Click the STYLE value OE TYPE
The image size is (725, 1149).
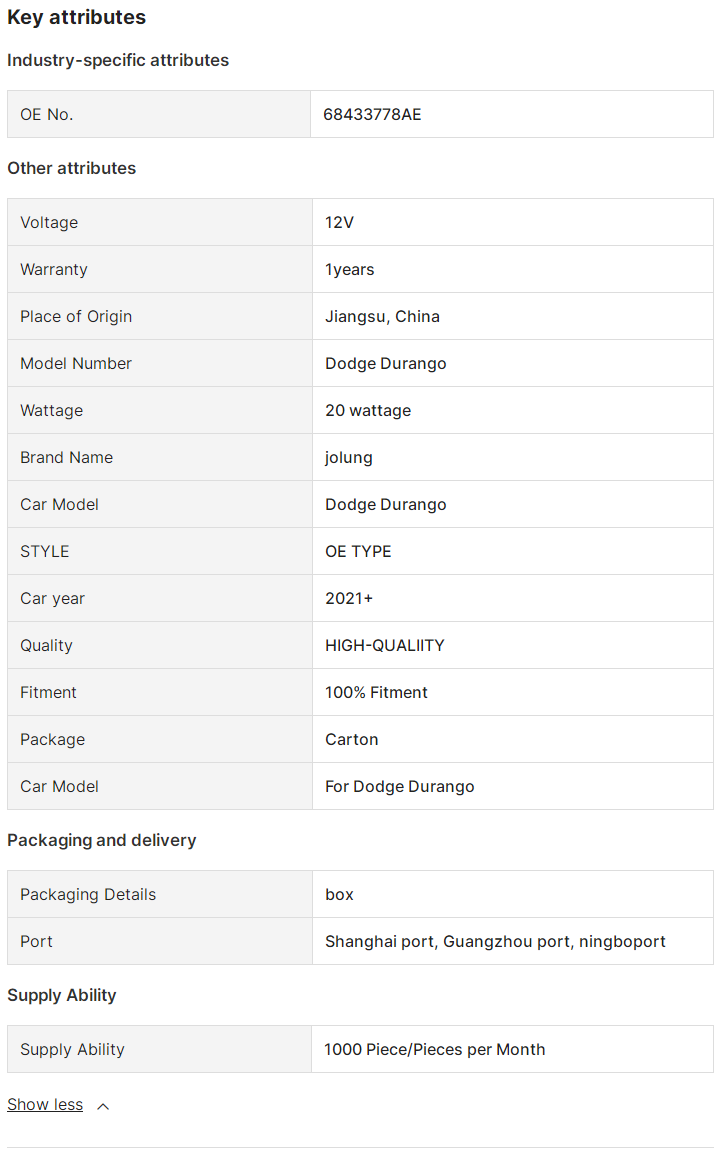358,552
